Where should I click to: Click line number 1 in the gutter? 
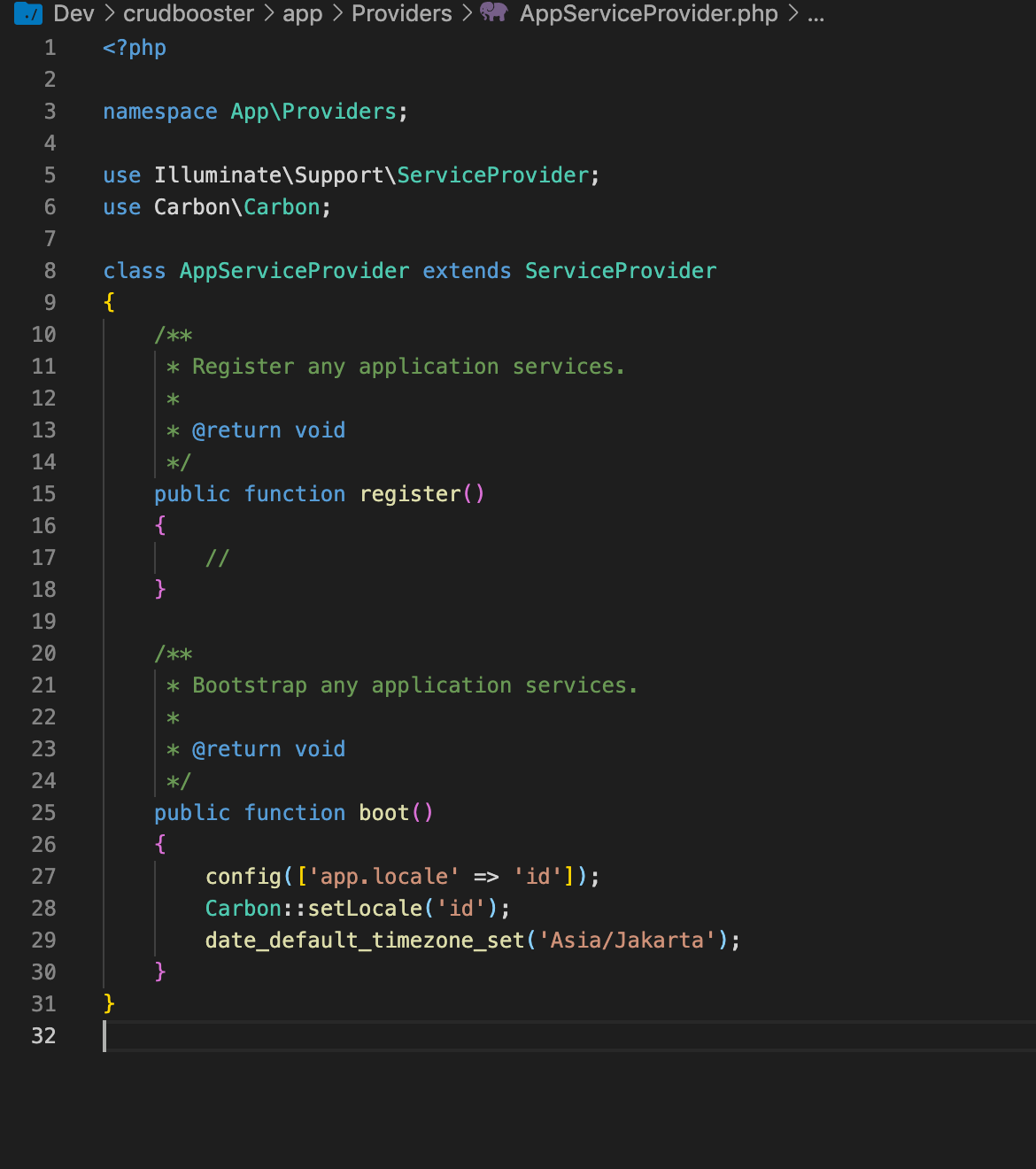[x=49, y=47]
